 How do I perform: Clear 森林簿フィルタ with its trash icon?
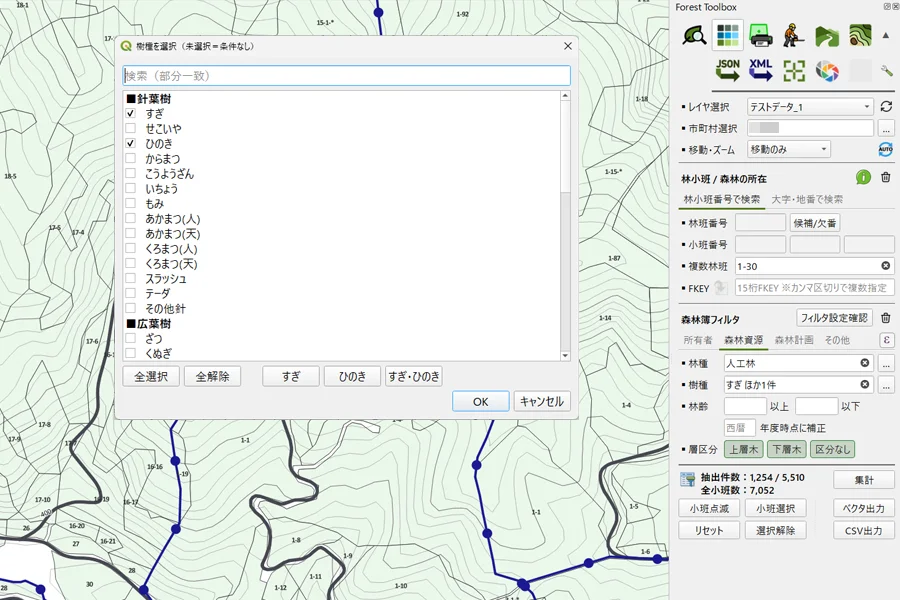point(886,318)
